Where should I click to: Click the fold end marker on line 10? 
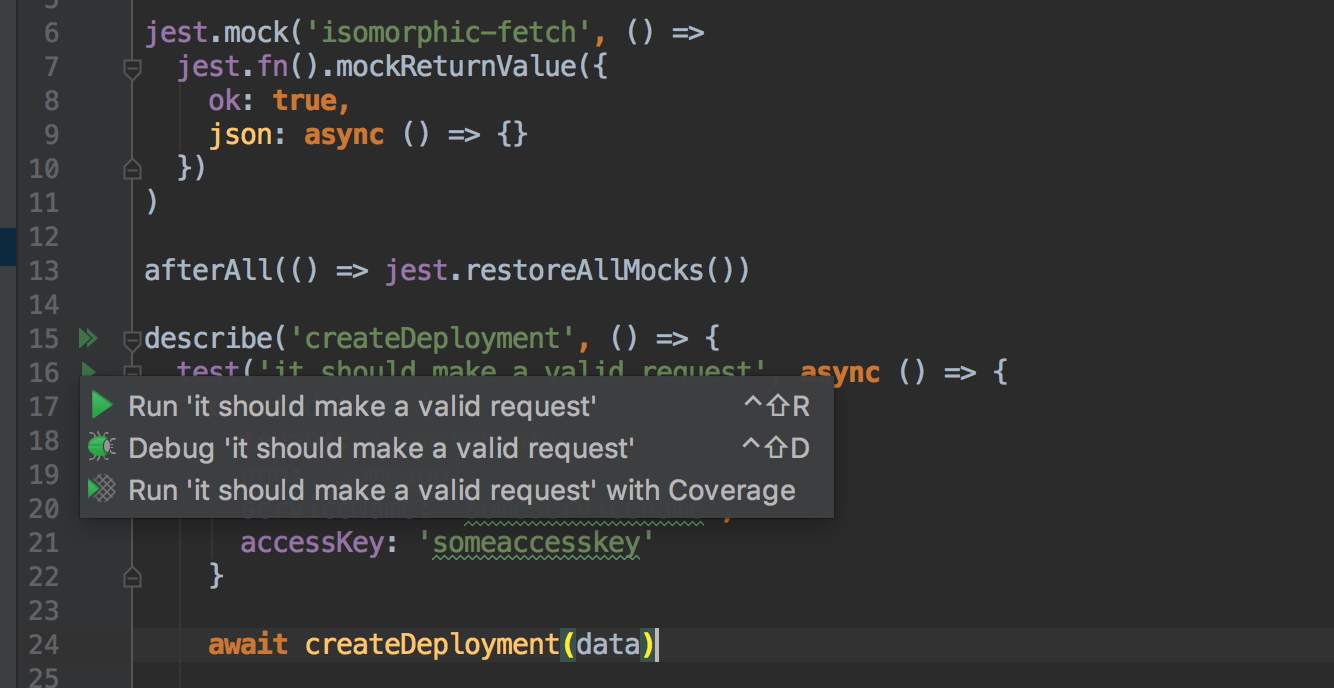131,170
